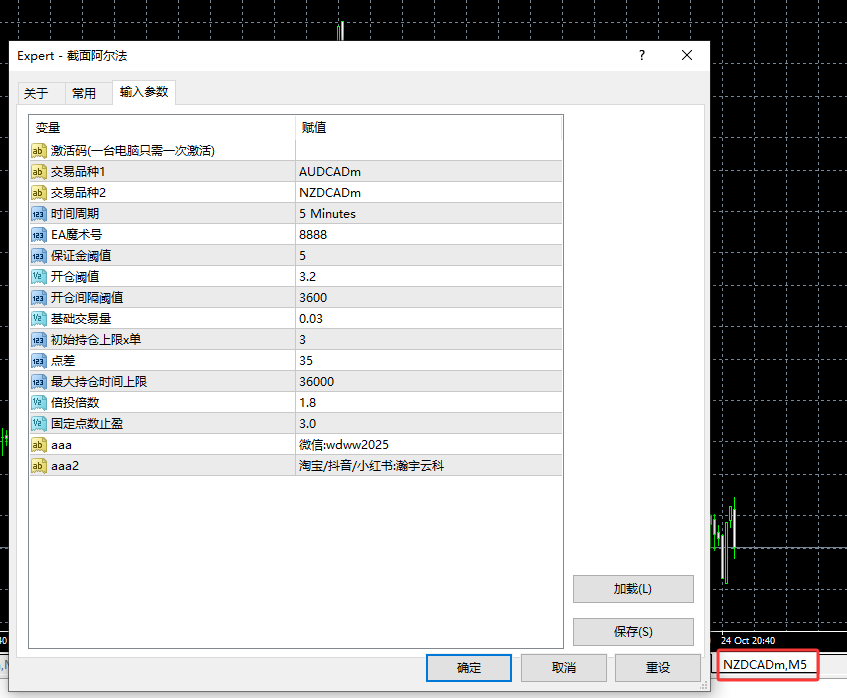The width and height of the screenshot is (847, 698).
Task: Click the ab string icon beside 激活码
Action: (38, 151)
